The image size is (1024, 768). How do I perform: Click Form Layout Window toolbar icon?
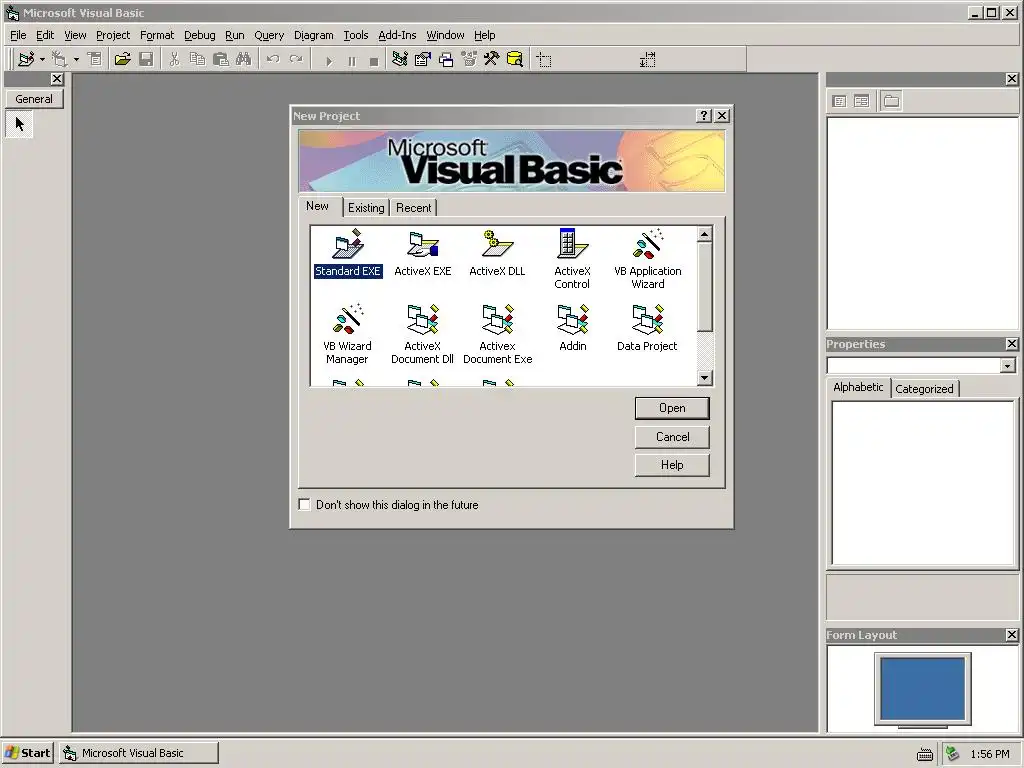point(446,59)
